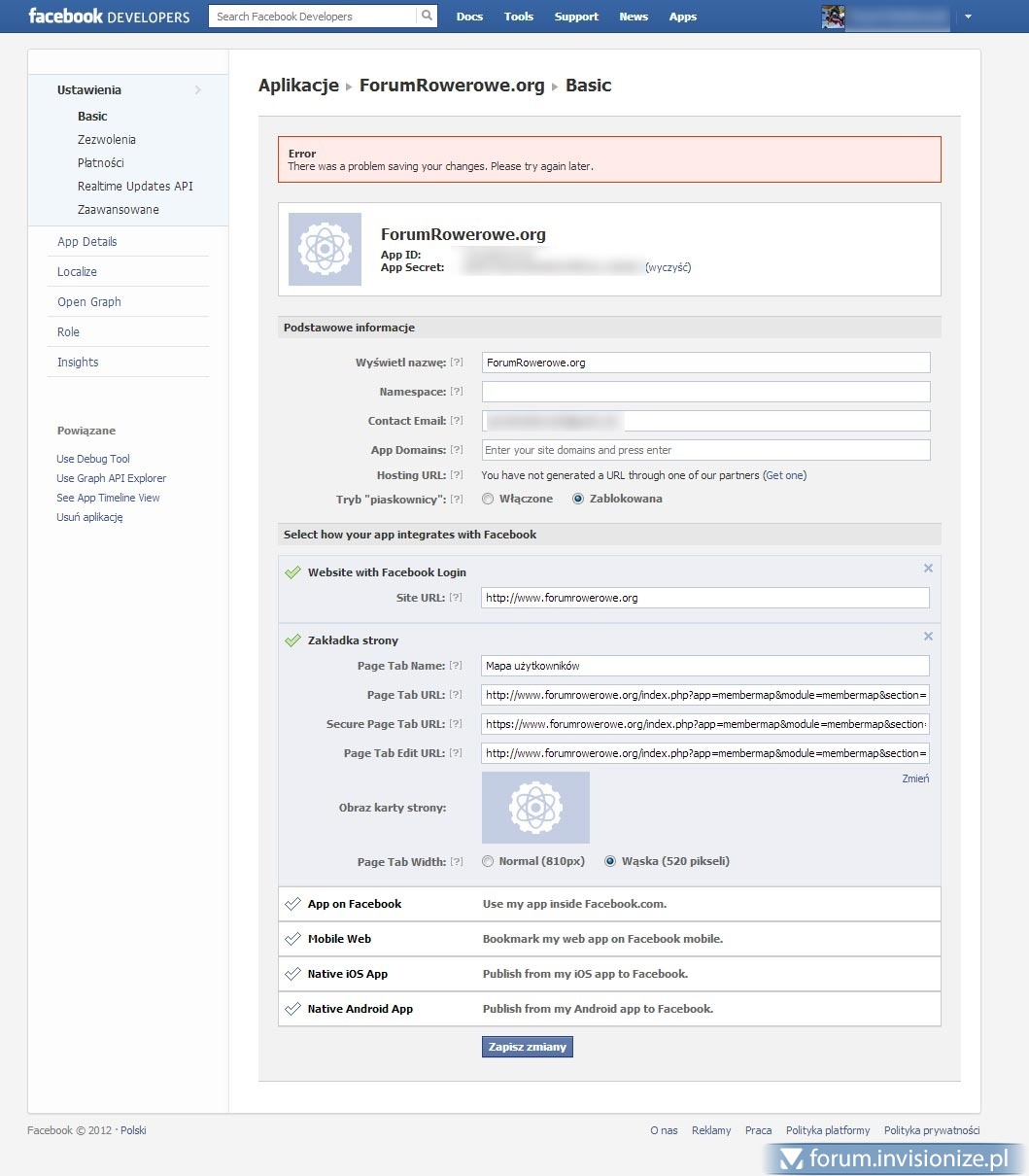Click the user profile avatar in header
This screenshot has width=1029, height=1176.
pyautogui.click(x=833, y=17)
